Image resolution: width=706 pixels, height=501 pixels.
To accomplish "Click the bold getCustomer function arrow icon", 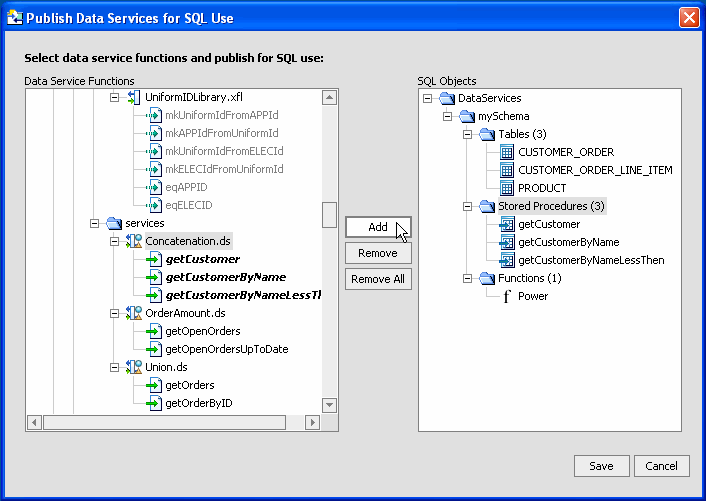I will pyautogui.click(x=154, y=259).
